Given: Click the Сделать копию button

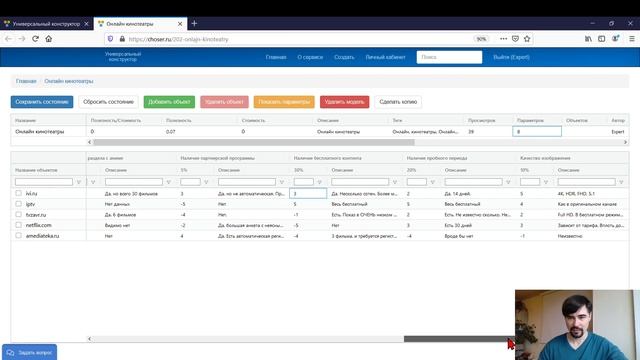Looking at the screenshot, I should (x=398, y=102).
